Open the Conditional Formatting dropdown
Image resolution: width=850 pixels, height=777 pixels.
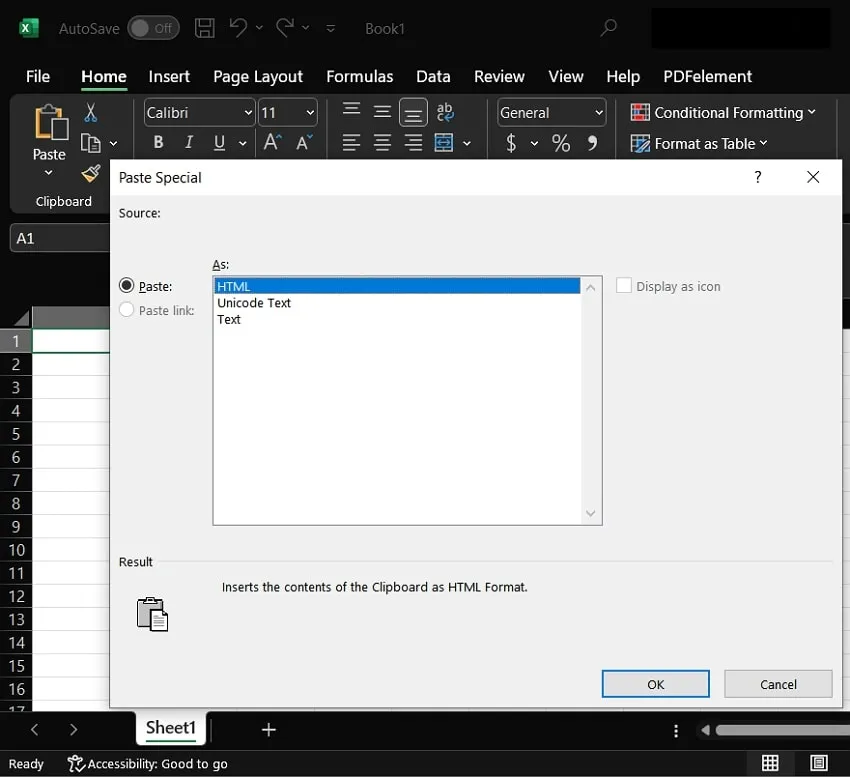pyautogui.click(x=723, y=113)
